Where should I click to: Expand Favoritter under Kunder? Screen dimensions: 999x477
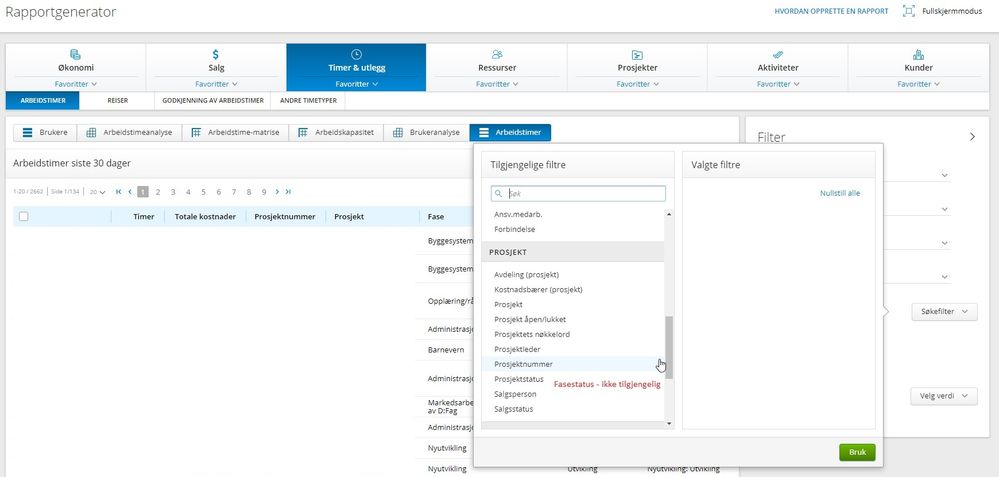click(918, 84)
